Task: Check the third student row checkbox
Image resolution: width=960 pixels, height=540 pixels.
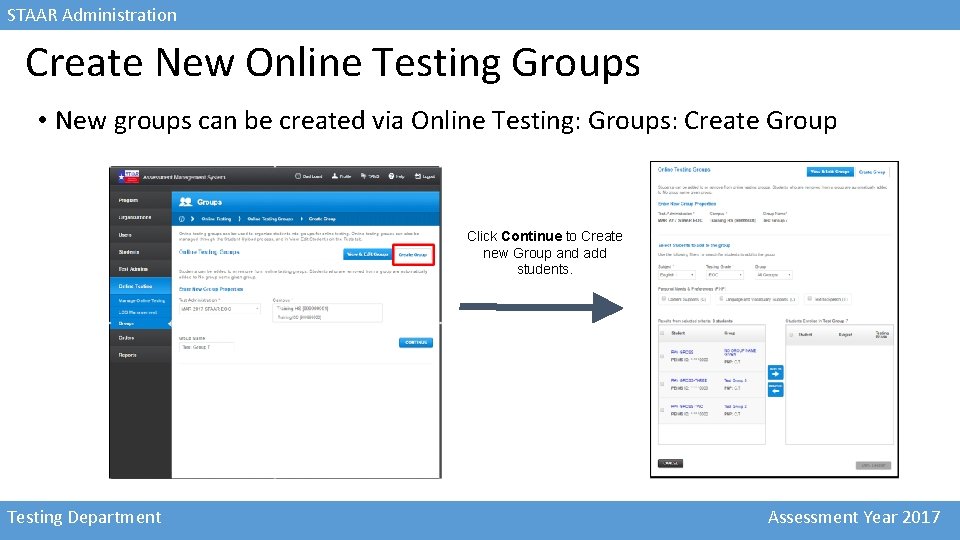Action: coord(662,410)
